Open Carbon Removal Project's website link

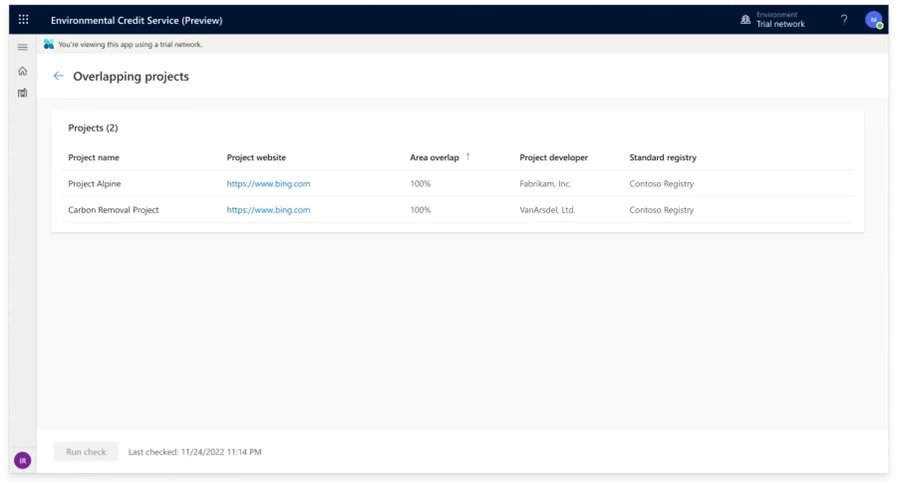(x=268, y=210)
